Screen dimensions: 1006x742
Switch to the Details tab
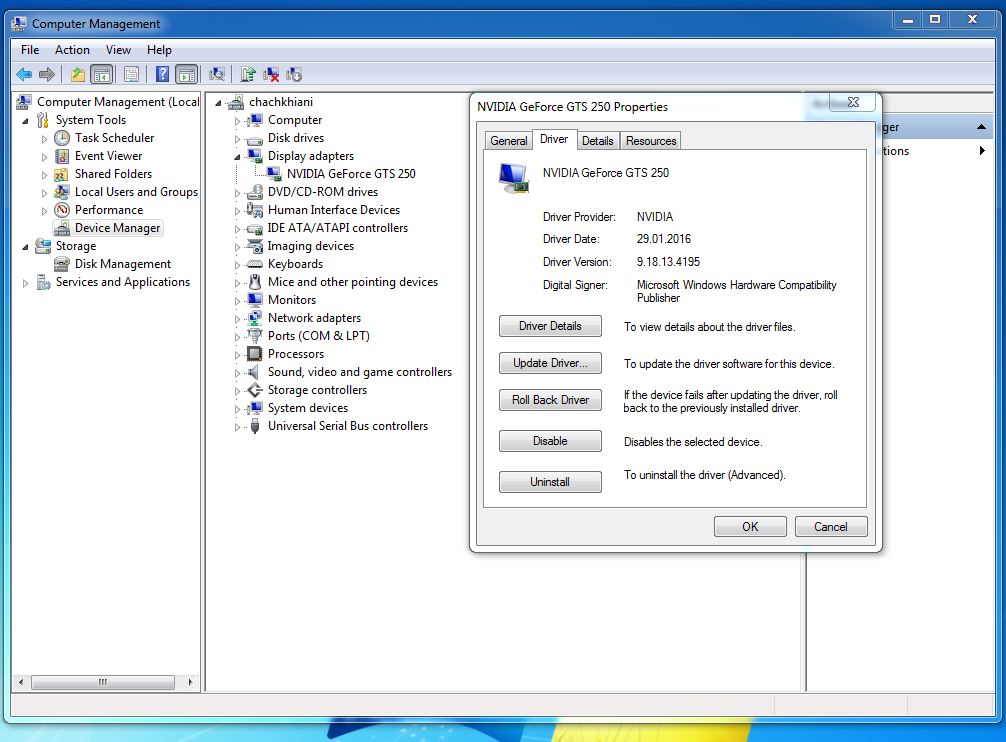point(597,141)
